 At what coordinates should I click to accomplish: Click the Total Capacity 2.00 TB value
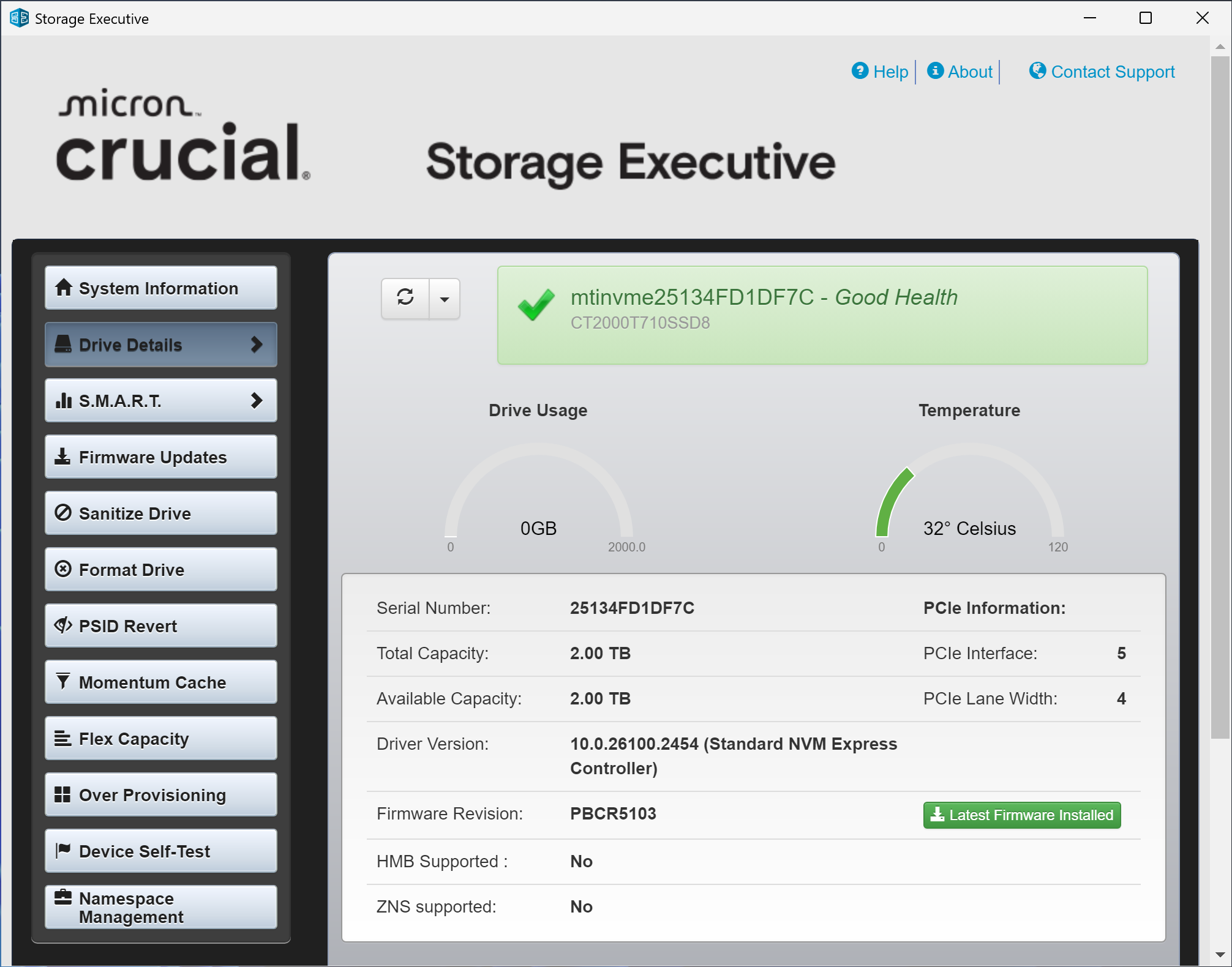tap(600, 653)
